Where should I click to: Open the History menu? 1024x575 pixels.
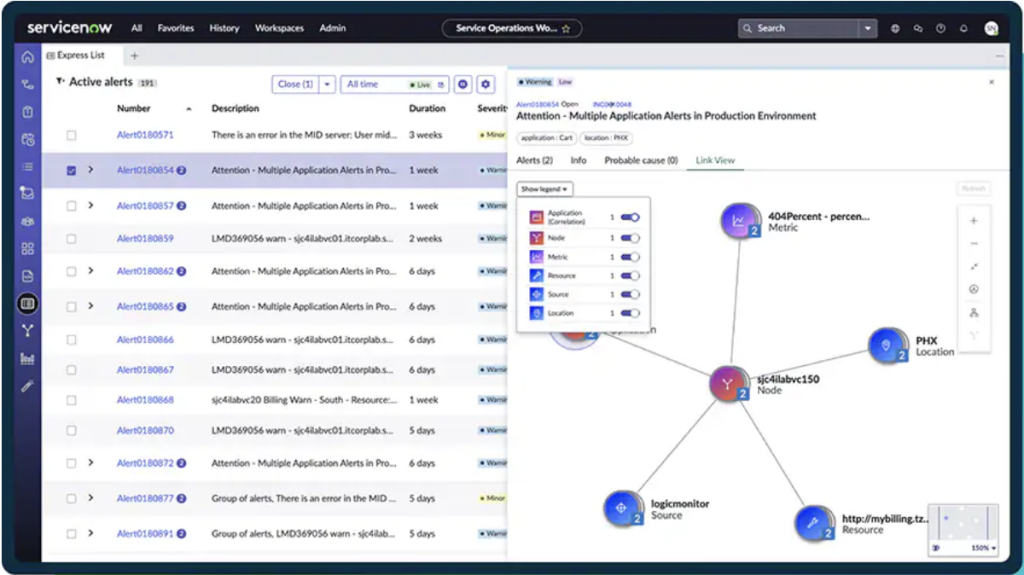pyautogui.click(x=224, y=28)
